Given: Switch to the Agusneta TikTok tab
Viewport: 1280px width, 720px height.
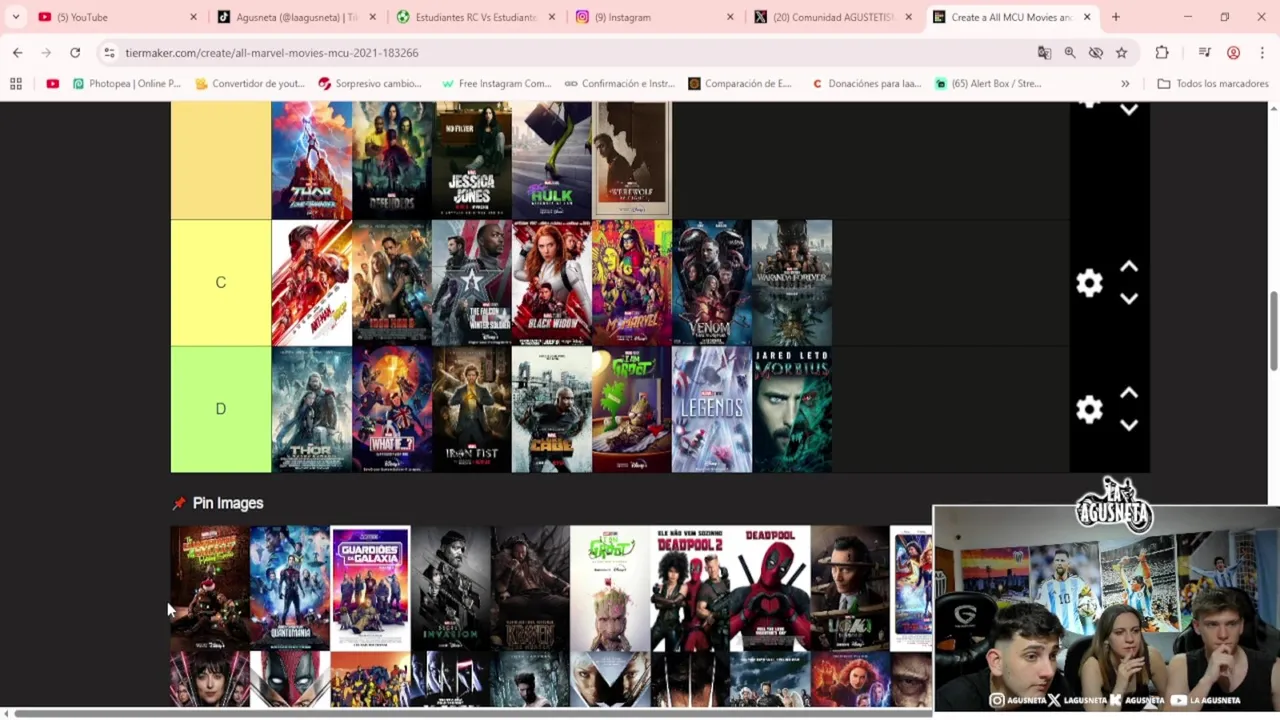Looking at the screenshot, I should pos(298,17).
